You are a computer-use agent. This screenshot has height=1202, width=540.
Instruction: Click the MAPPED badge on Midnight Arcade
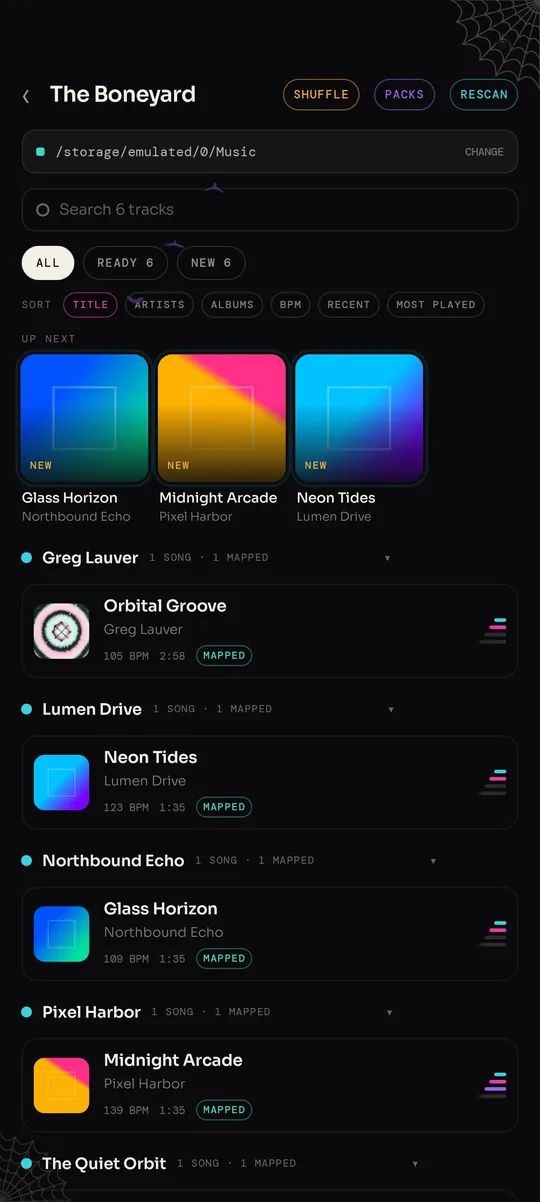coord(224,1110)
